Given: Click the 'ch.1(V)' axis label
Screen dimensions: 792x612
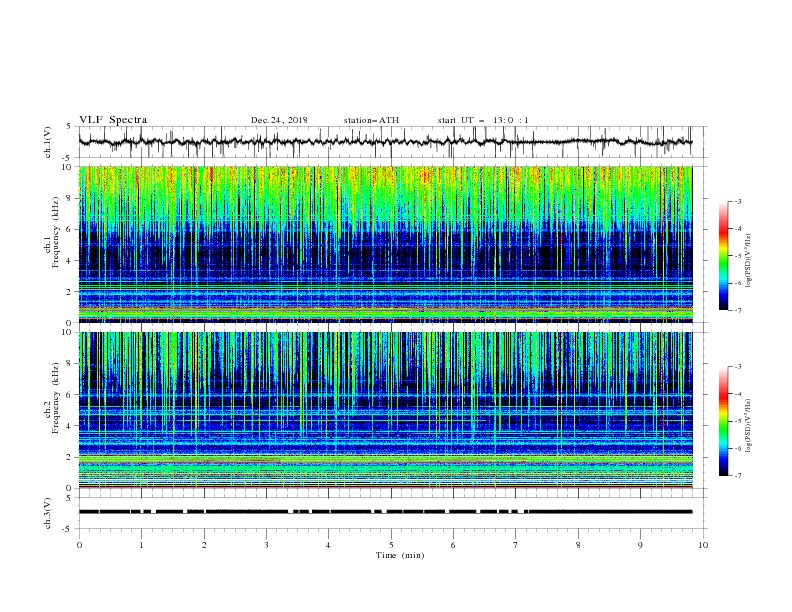Looking at the screenshot, I should click(48, 142).
